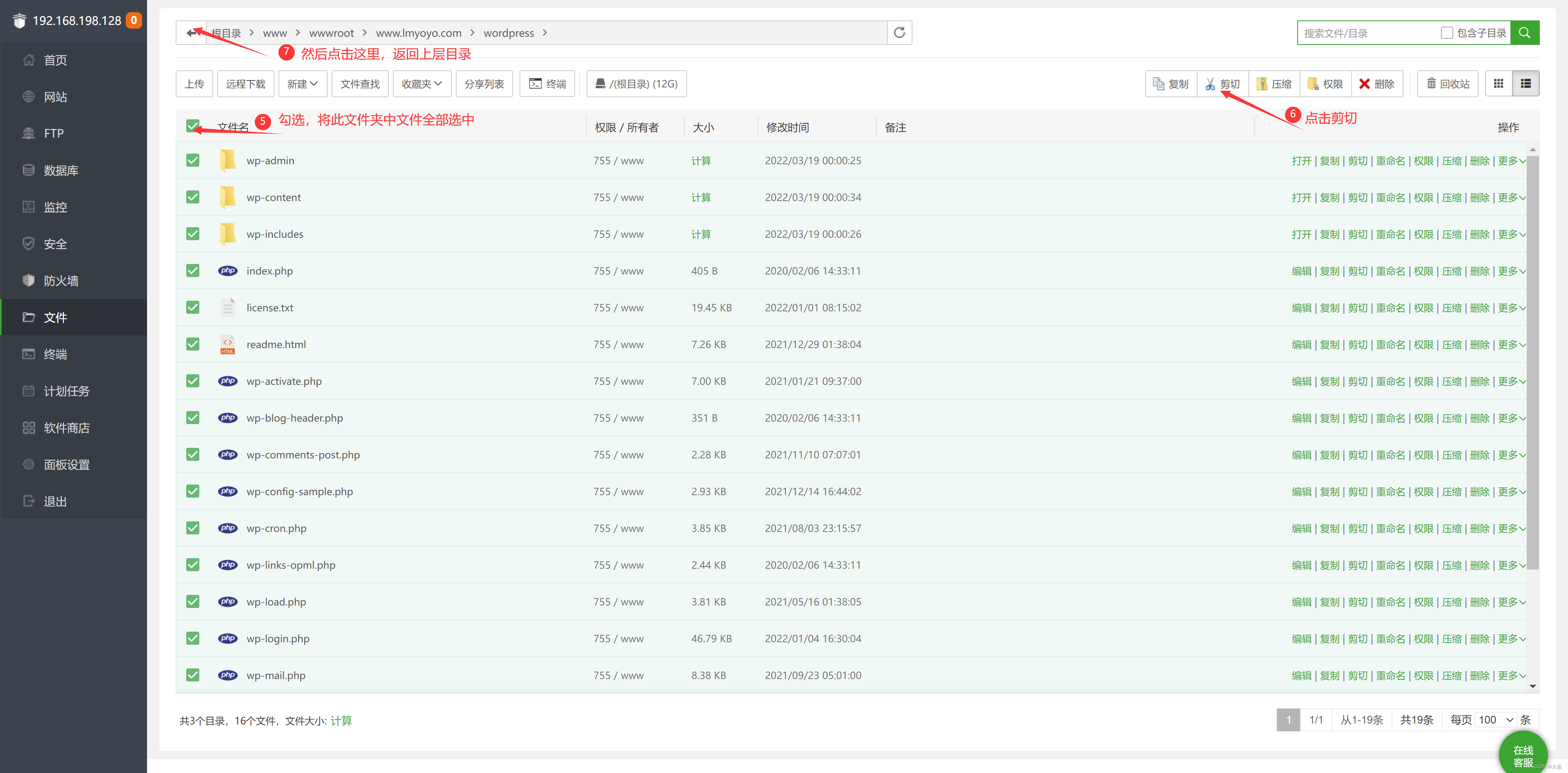The image size is (1568, 773).
Task: Click the wp-content folder icon
Action: [228, 197]
